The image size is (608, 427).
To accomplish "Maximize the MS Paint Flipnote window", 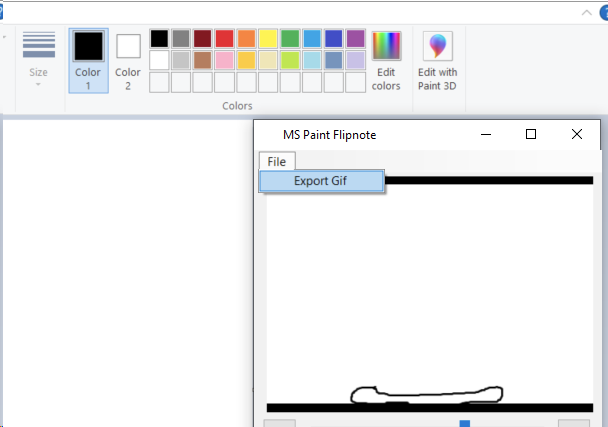I will click(531, 134).
